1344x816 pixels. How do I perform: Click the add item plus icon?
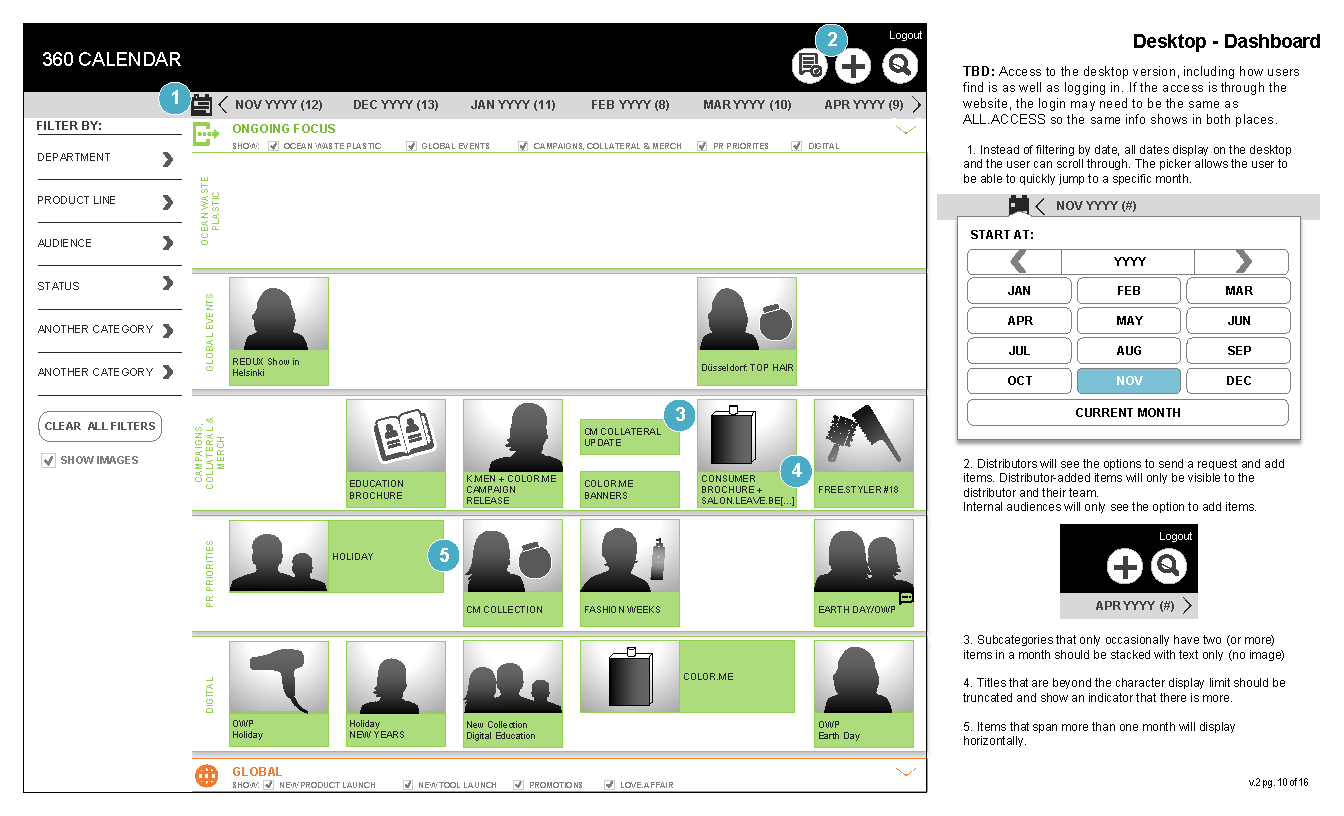click(853, 66)
